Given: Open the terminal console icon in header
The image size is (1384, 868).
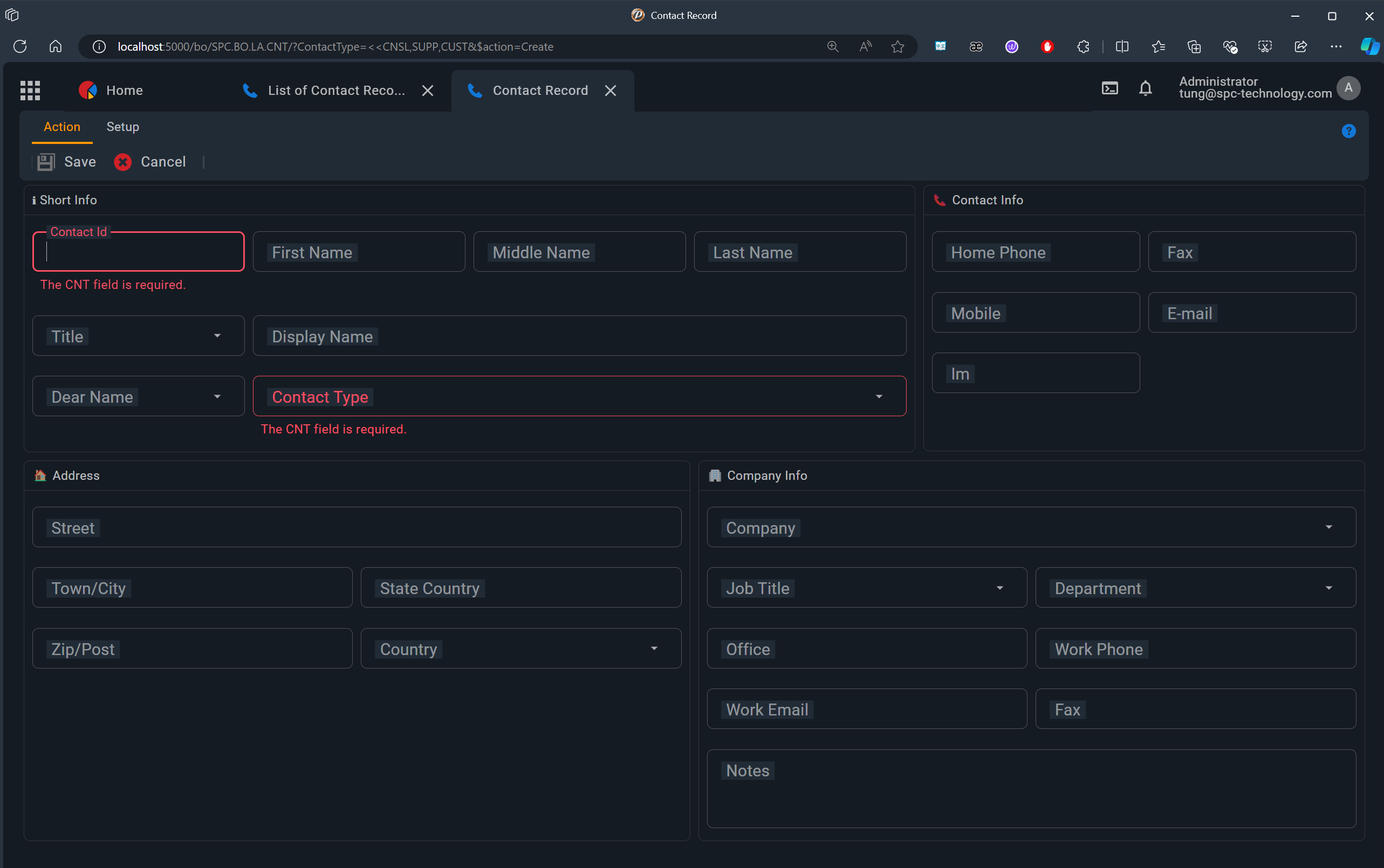Looking at the screenshot, I should (1109, 88).
